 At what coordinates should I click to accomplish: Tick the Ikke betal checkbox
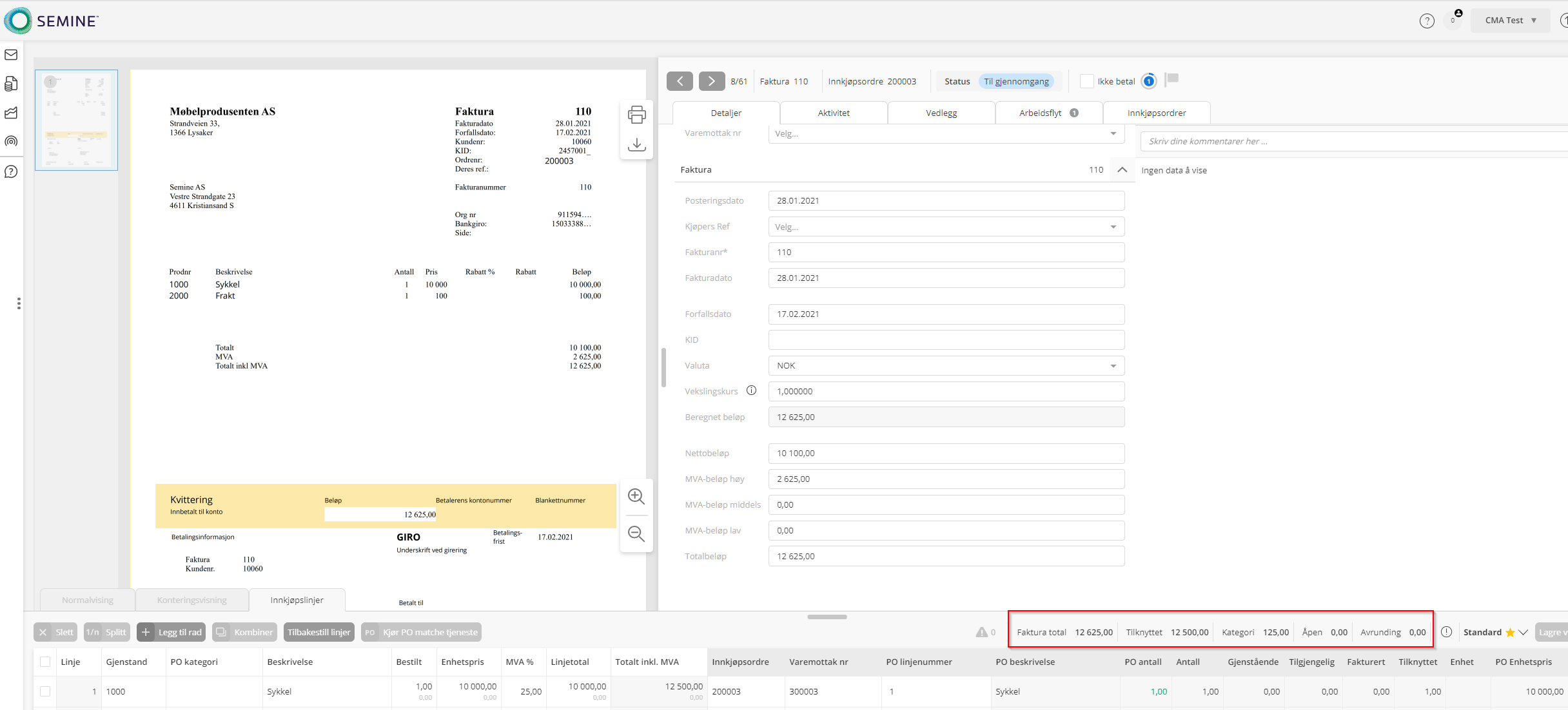(x=1087, y=81)
